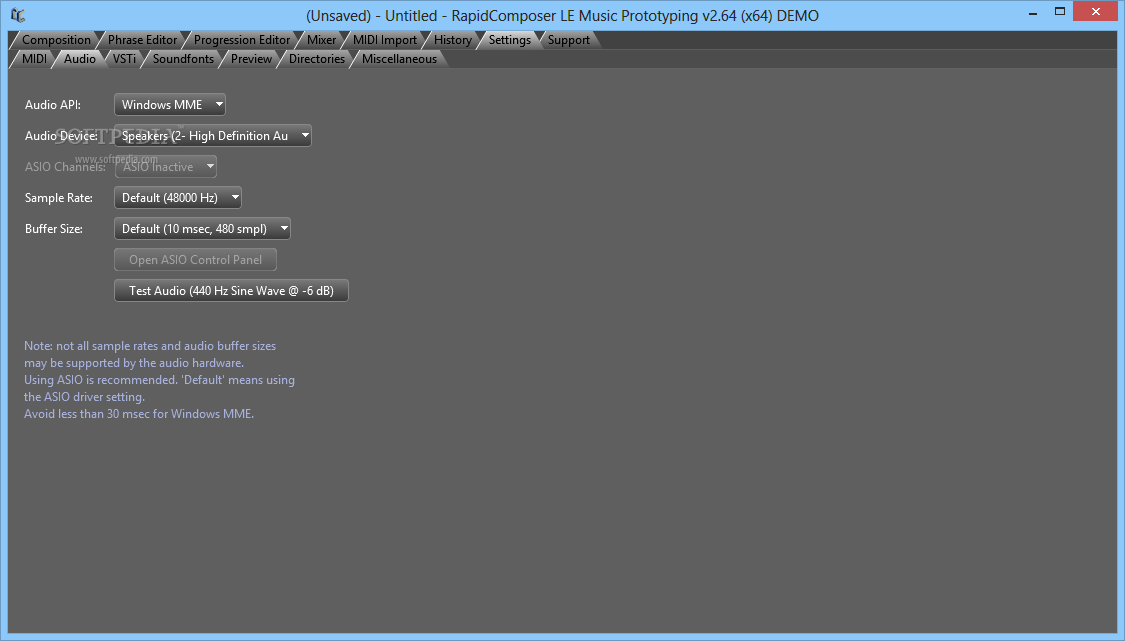Open the Phrase Editor tab
The width and height of the screenshot is (1125, 641).
coord(142,40)
